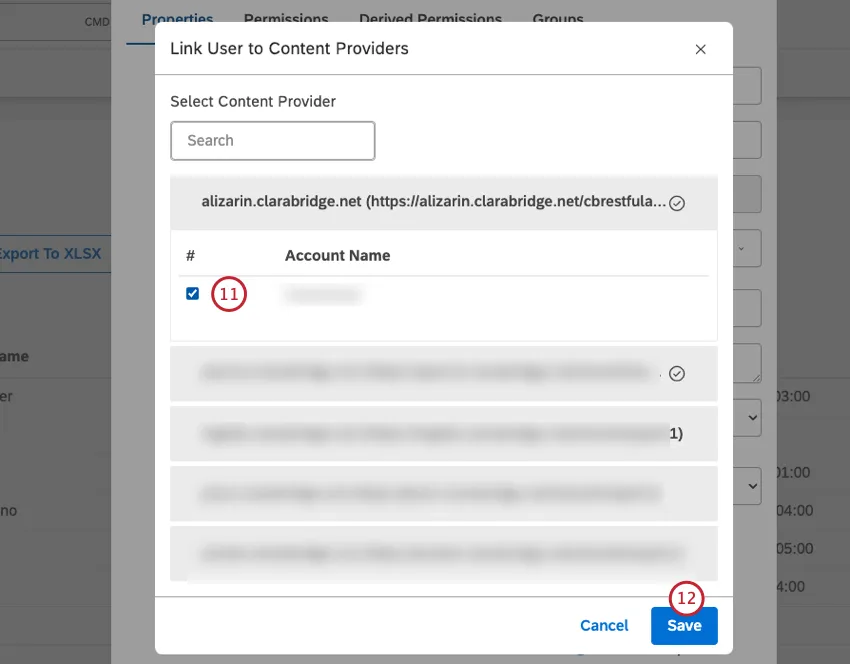Cancel linking the content provider
850x664 pixels.
603,625
